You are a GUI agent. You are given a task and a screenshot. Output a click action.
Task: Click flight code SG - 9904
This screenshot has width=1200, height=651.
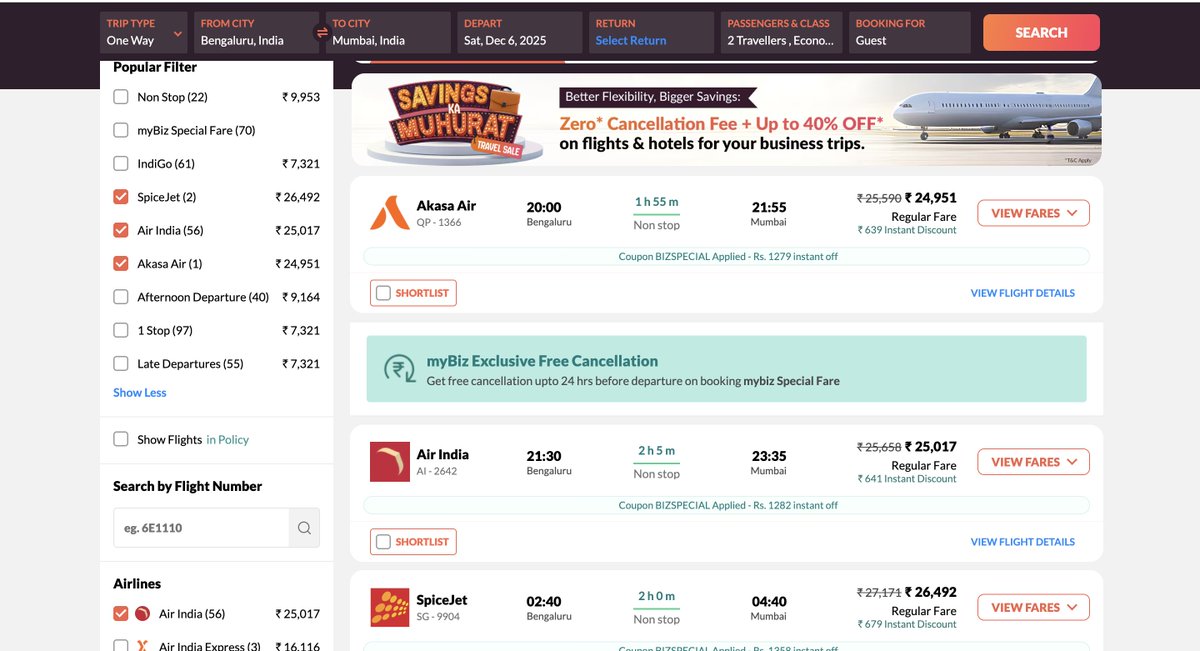[x=438, y=617]
